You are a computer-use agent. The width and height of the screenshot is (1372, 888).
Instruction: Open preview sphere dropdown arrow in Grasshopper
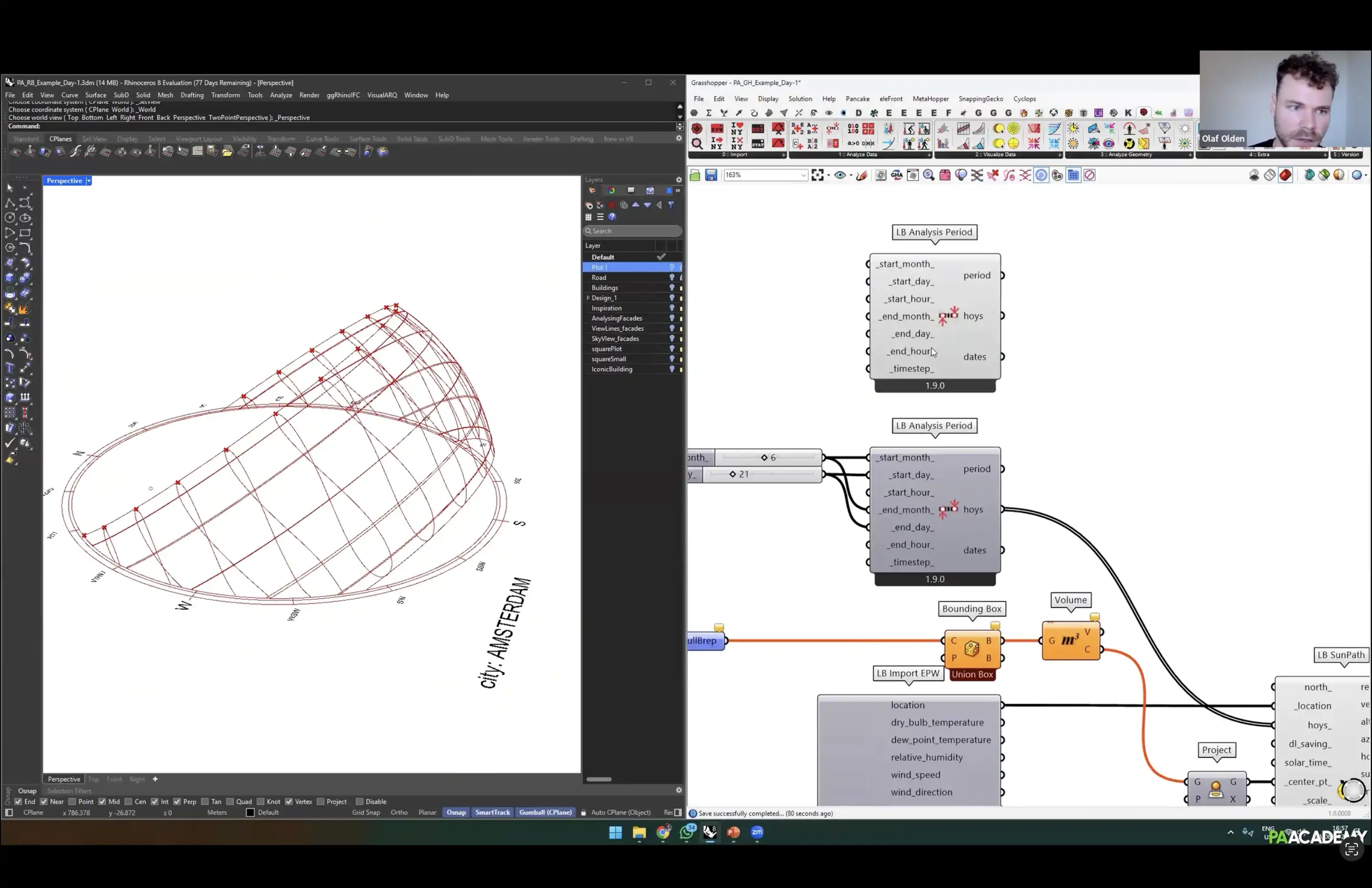1366,175
